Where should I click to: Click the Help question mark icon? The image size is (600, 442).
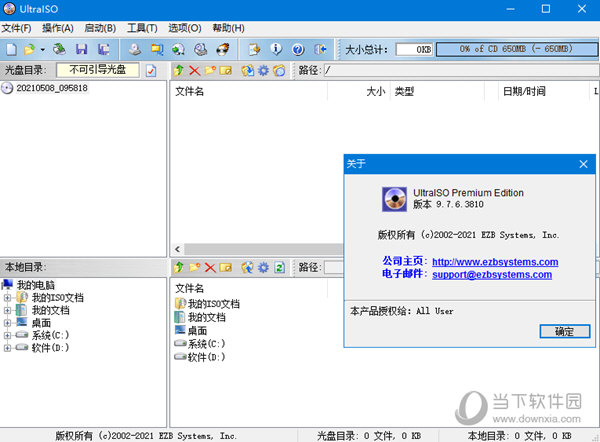tap(298, 49)
